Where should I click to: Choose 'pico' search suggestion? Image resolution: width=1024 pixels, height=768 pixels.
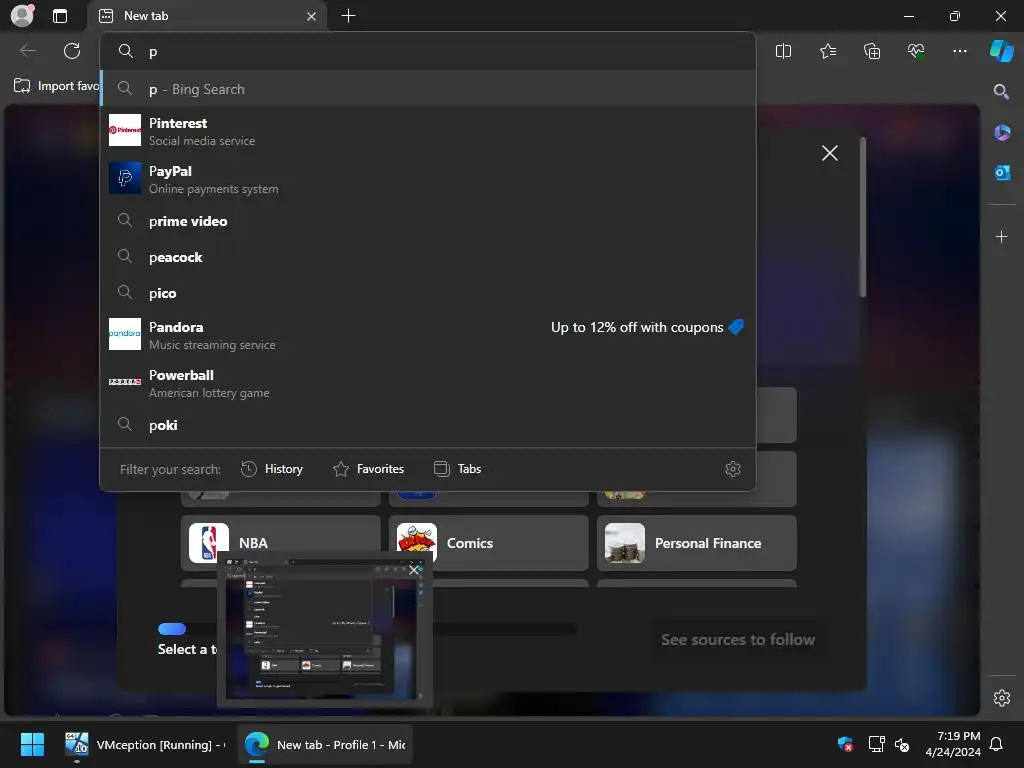(428, 293)
